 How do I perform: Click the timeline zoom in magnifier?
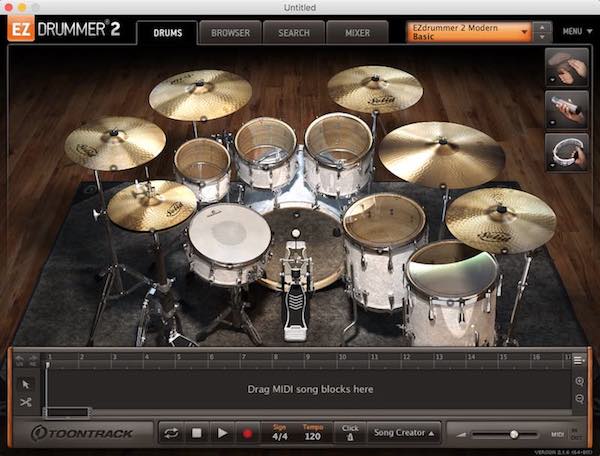(580, 382)
